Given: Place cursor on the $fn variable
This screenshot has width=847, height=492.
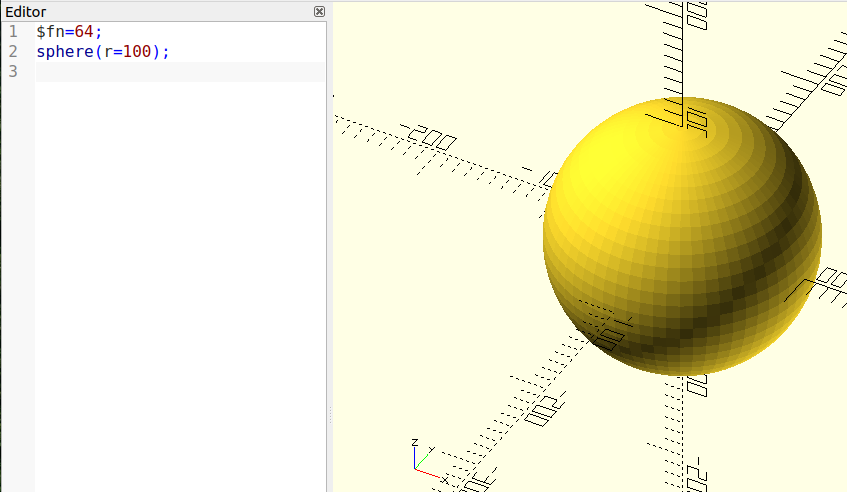Looking at the screenshot, I should click(x=50, y=31).
